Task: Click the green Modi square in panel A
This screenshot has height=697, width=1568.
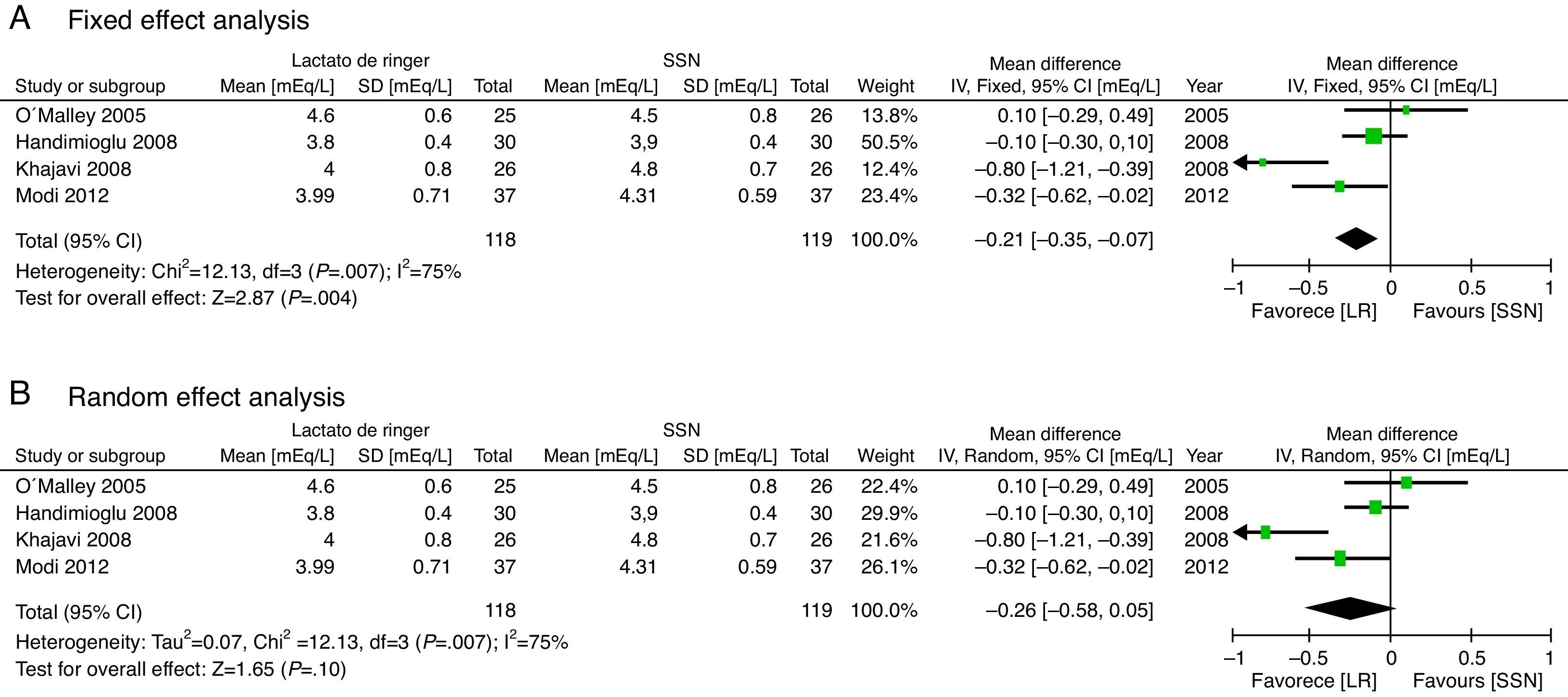Action: click(1339, 186)
